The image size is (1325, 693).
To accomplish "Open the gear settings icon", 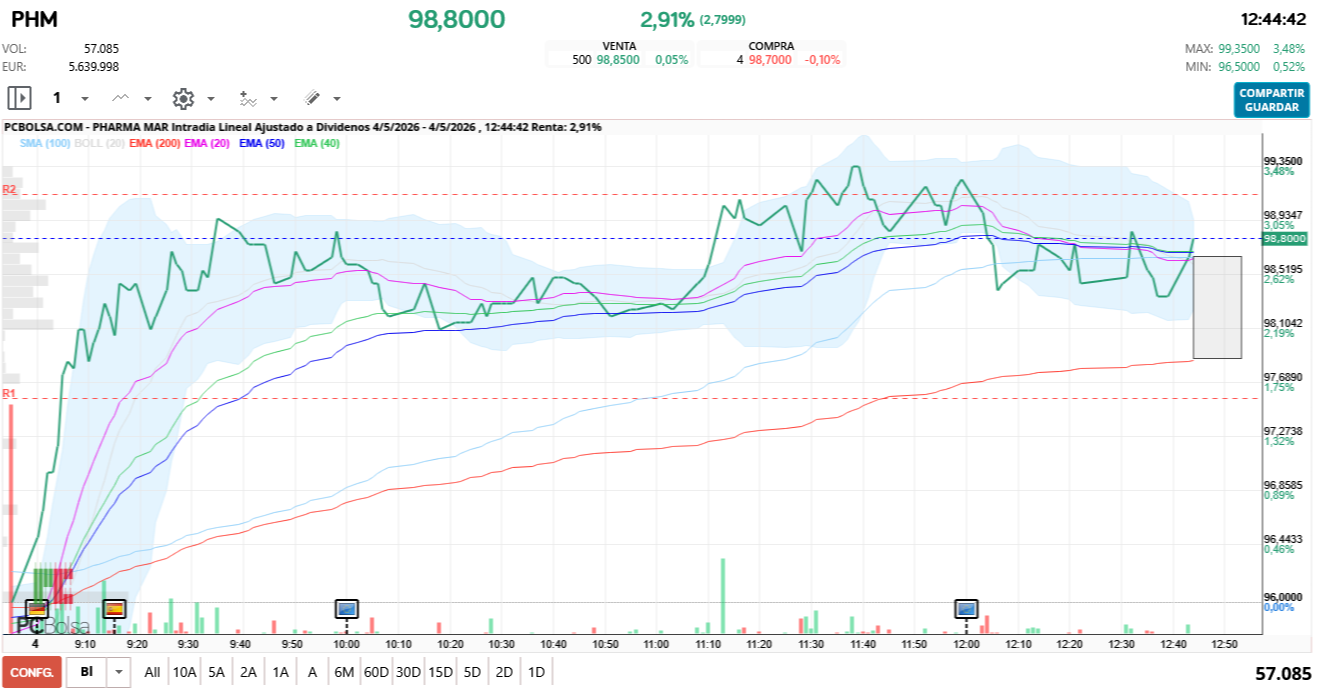I will tap(183, 98).
